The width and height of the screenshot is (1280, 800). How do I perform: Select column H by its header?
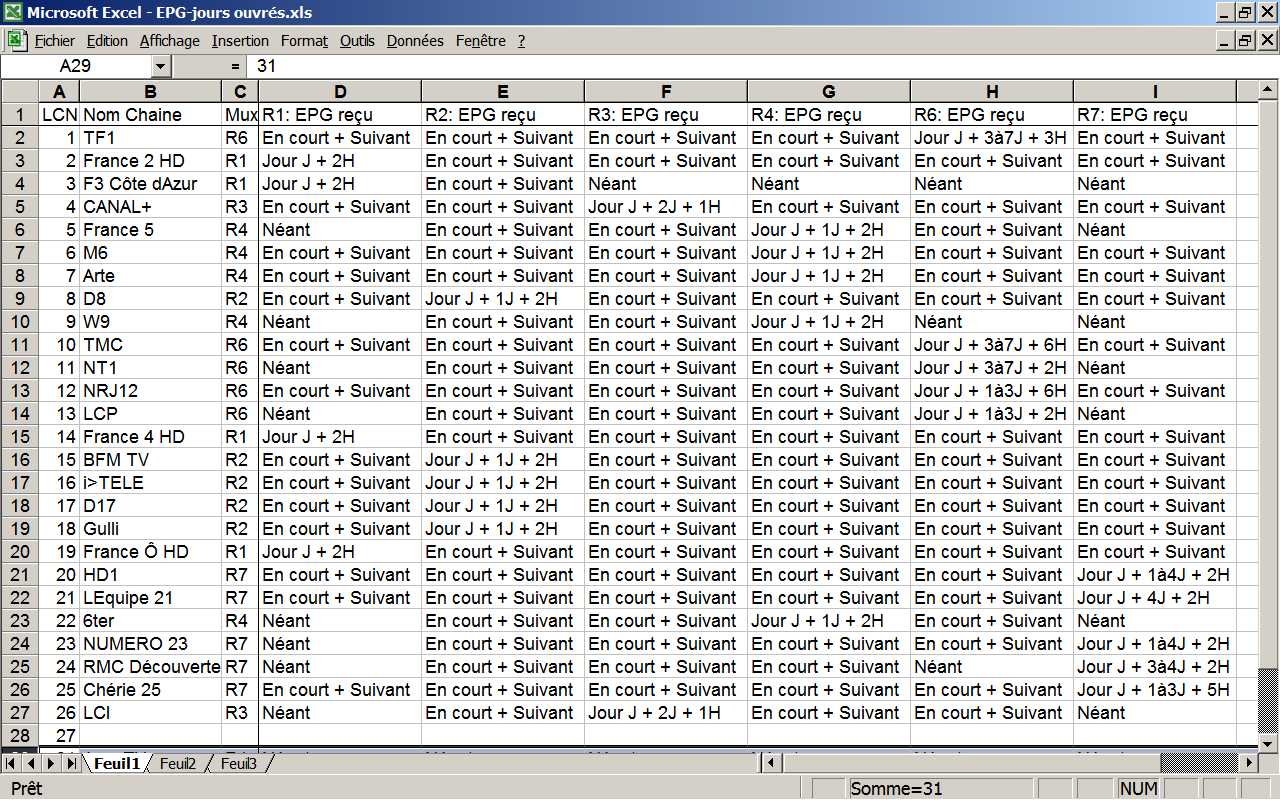tap(992, 91)
